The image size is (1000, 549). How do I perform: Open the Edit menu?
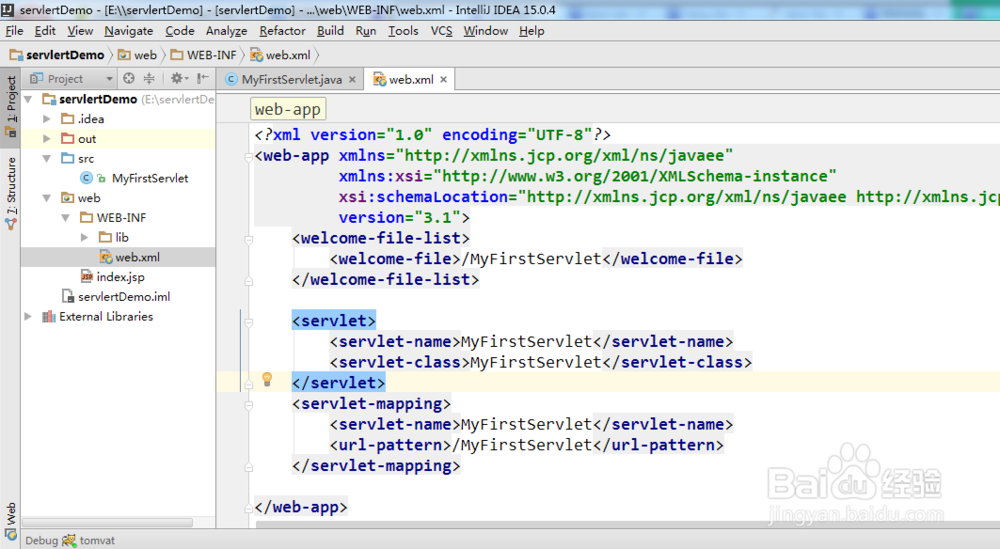[x=45, y=31]
